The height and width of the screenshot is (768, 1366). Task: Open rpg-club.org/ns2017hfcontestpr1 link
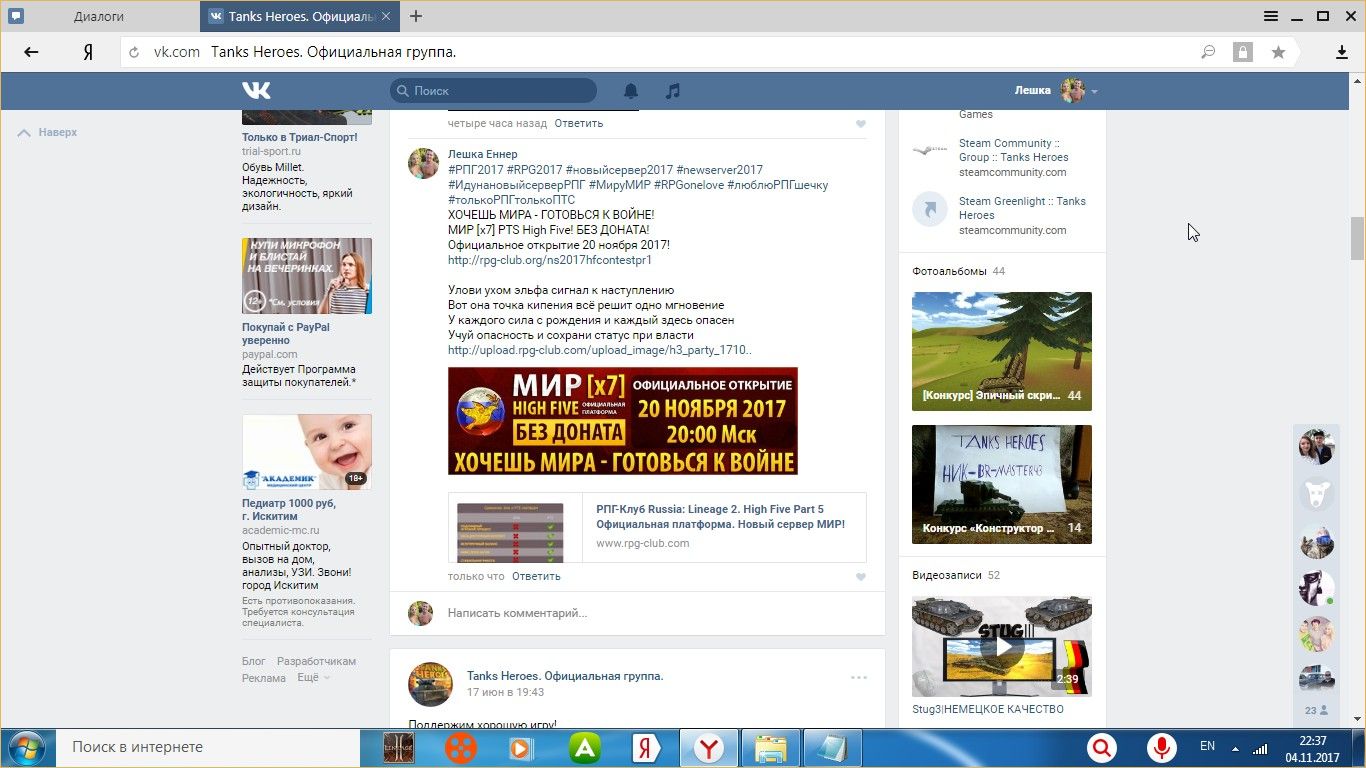coord(550,260)
